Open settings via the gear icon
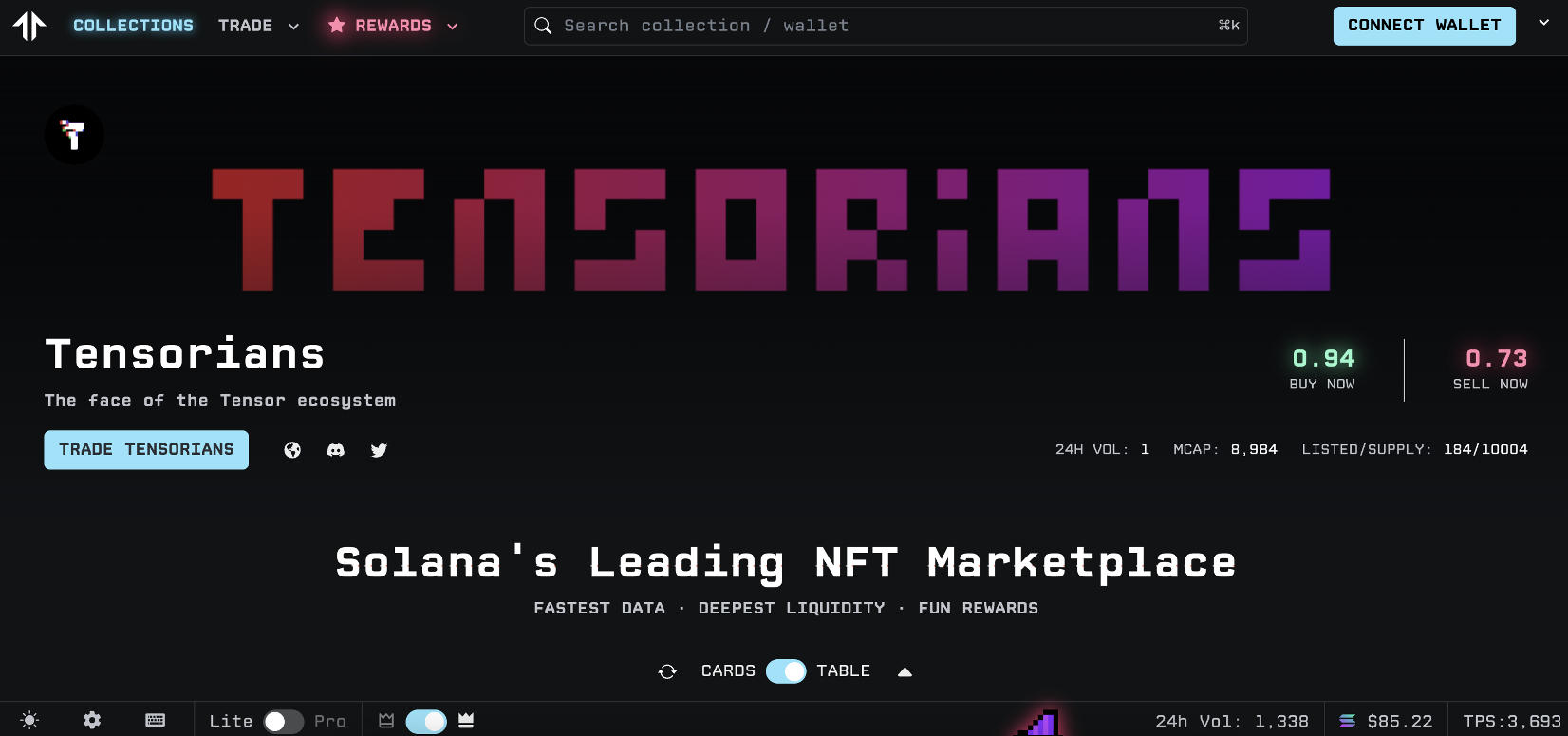The height and width of the screenshot is (736, 1568). [x=92, y=721]
